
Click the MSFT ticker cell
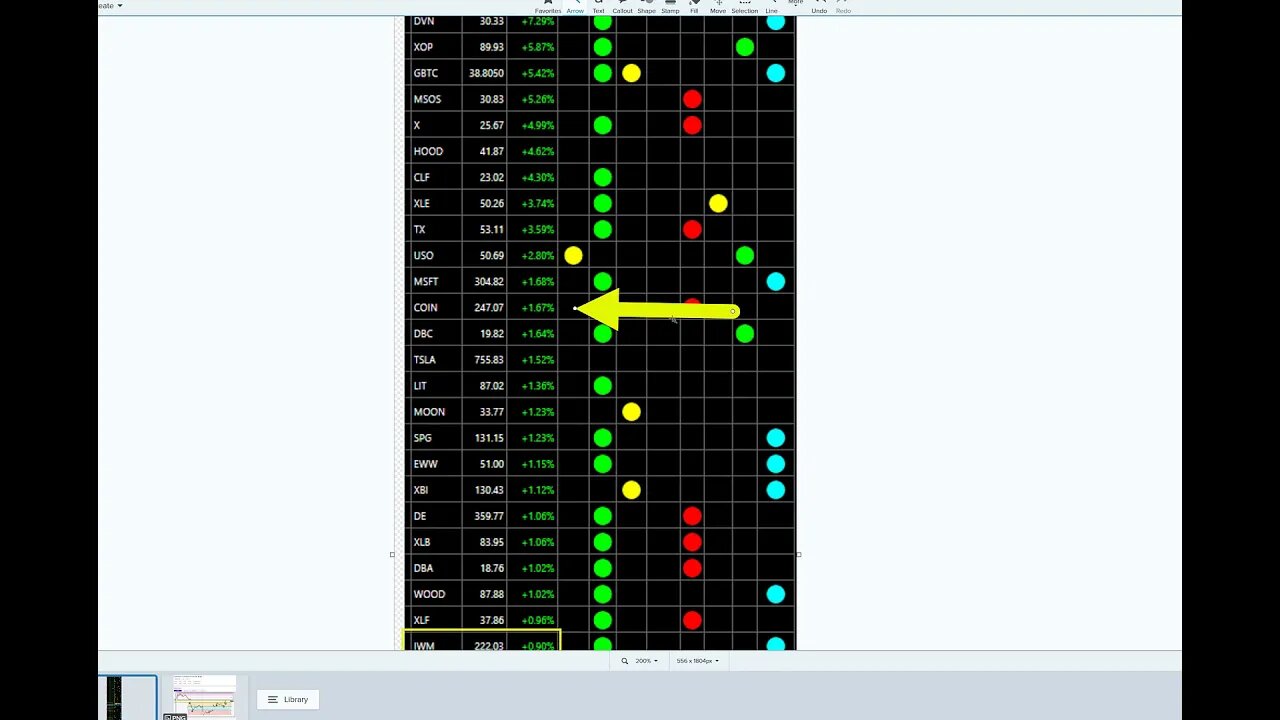(x=437, y=281)
